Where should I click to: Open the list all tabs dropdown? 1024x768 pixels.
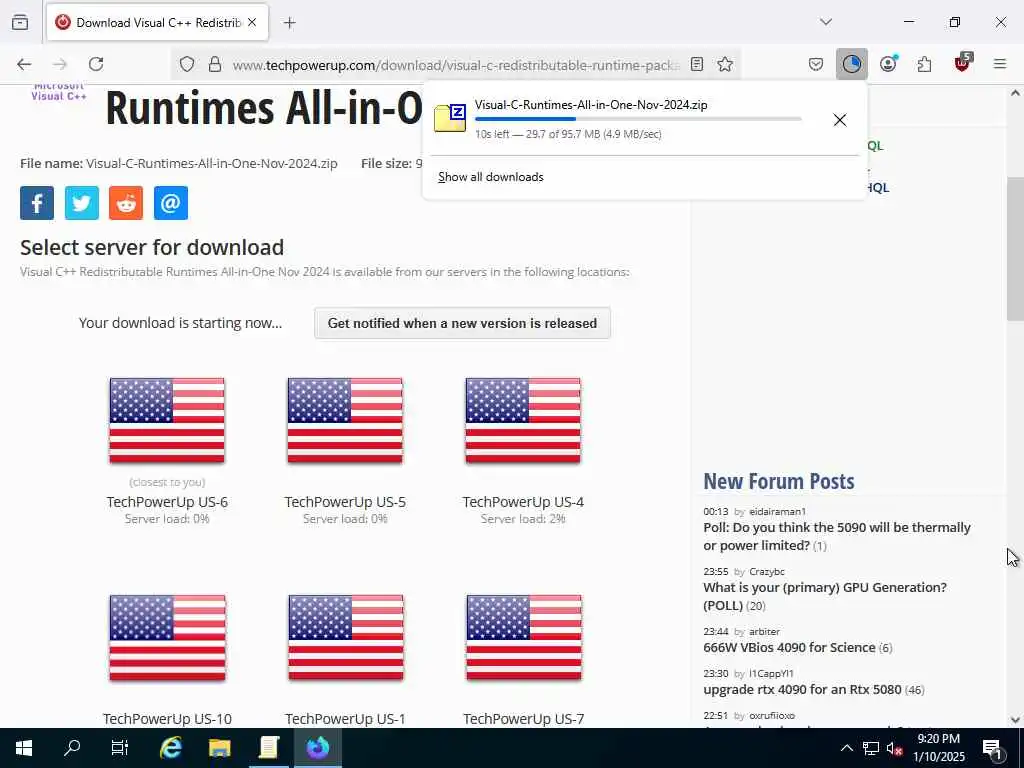[x=825, y=22]
